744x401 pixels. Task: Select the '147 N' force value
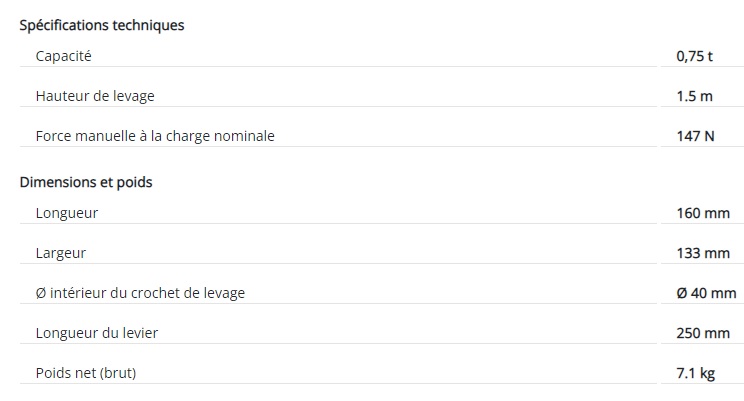(x=695, y=136)
